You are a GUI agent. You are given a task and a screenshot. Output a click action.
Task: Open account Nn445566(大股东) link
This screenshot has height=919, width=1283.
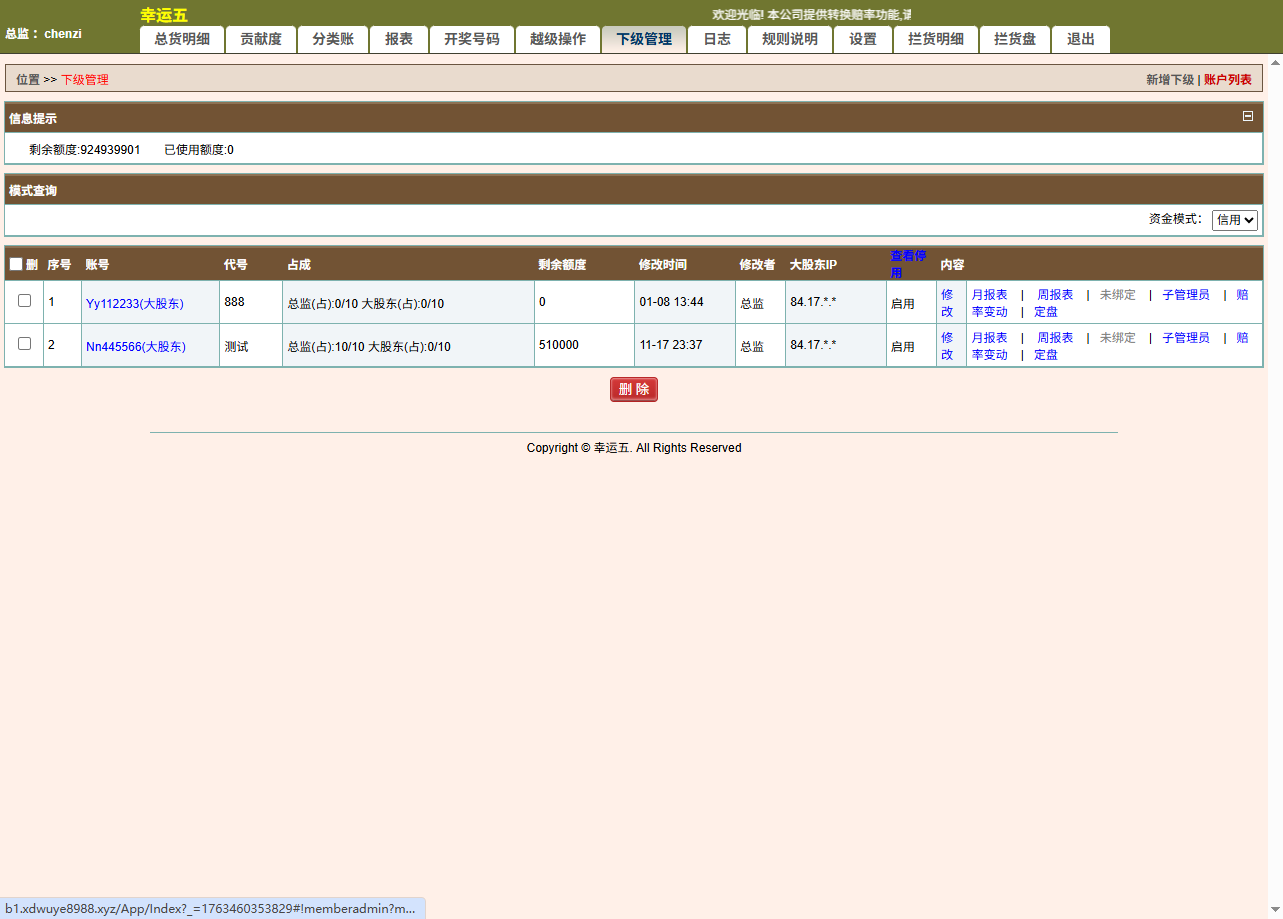pos(135,346)
